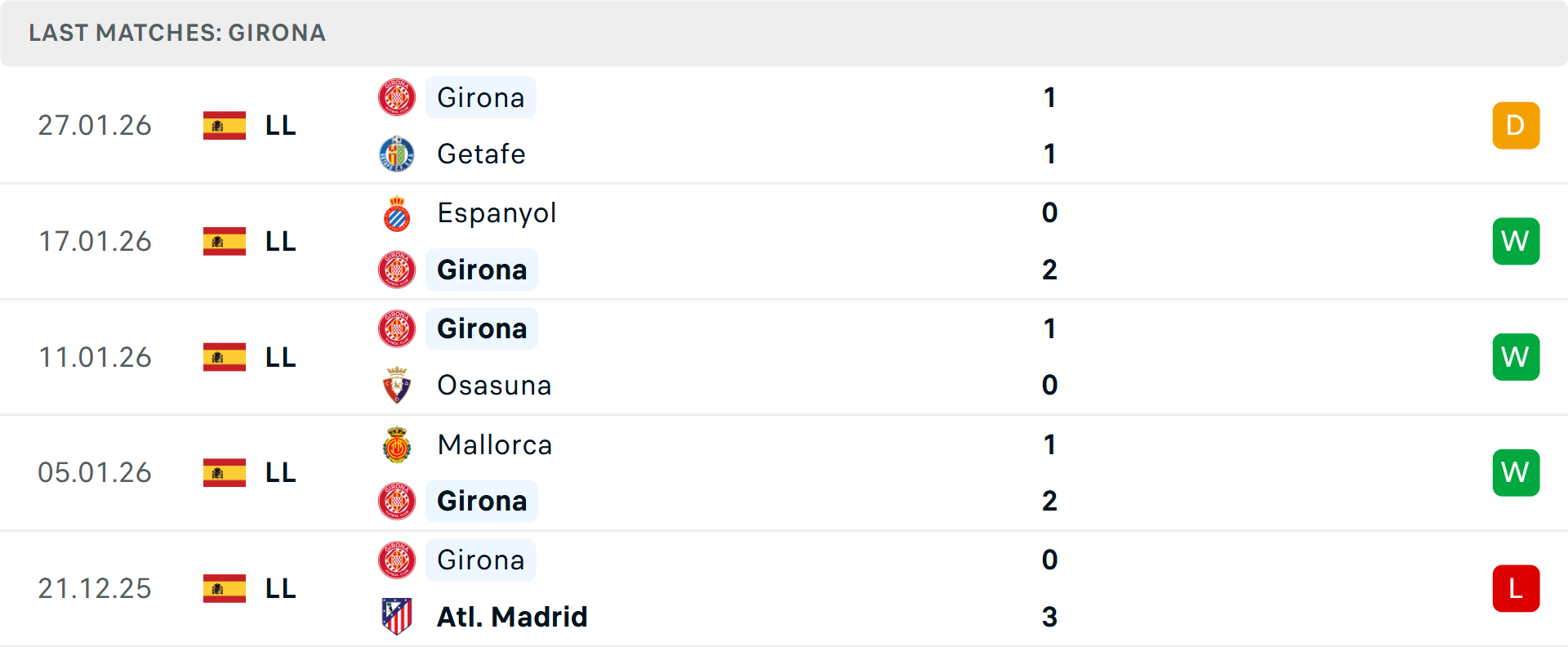Viewport: 1568px width, 647px height.
Task: Click the Getafe team crest
Action: 397,154
